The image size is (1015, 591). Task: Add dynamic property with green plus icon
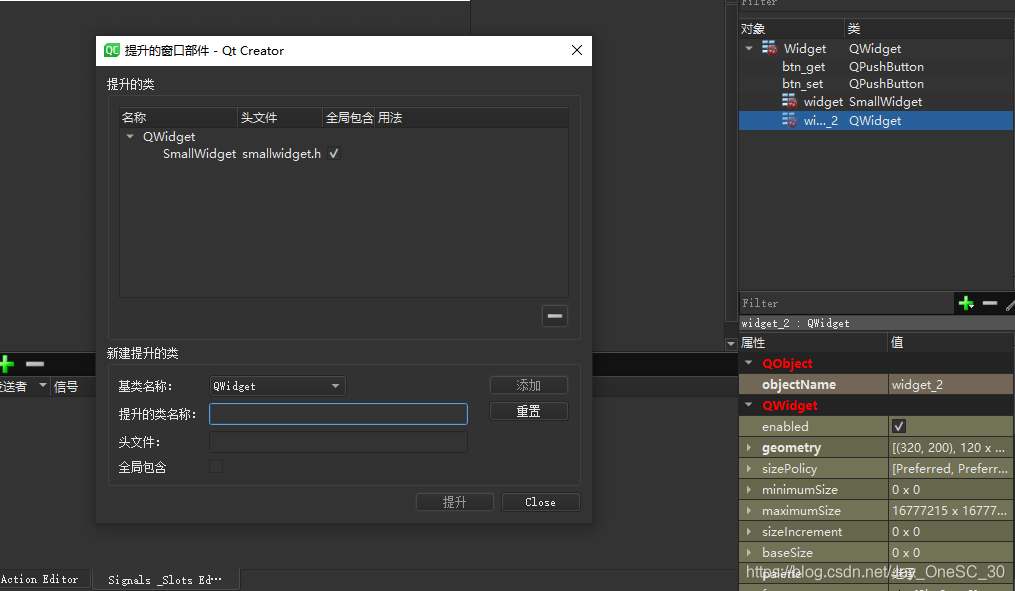click(x=966, y=303)
